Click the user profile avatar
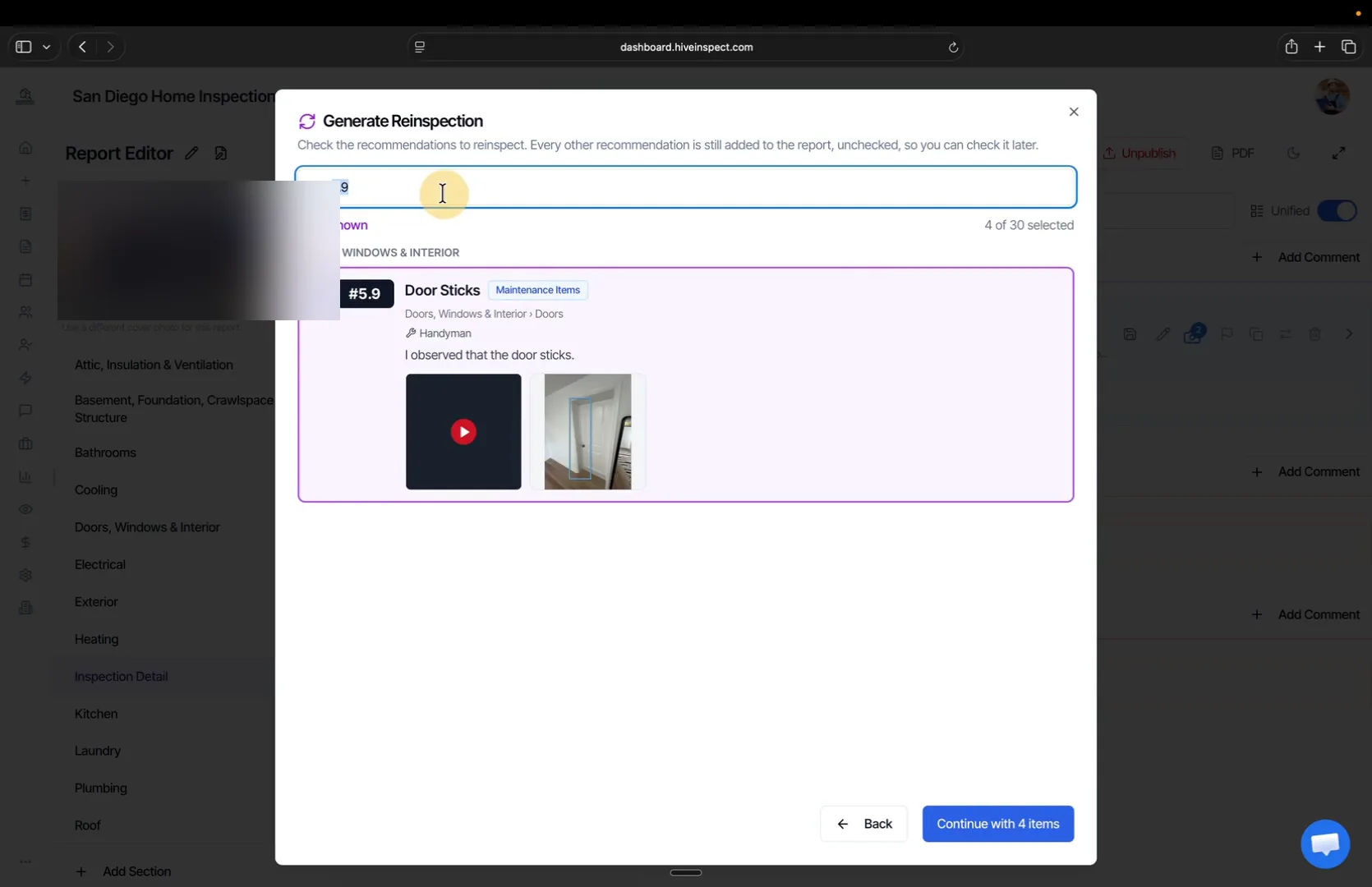 [x=1332, y=97]
